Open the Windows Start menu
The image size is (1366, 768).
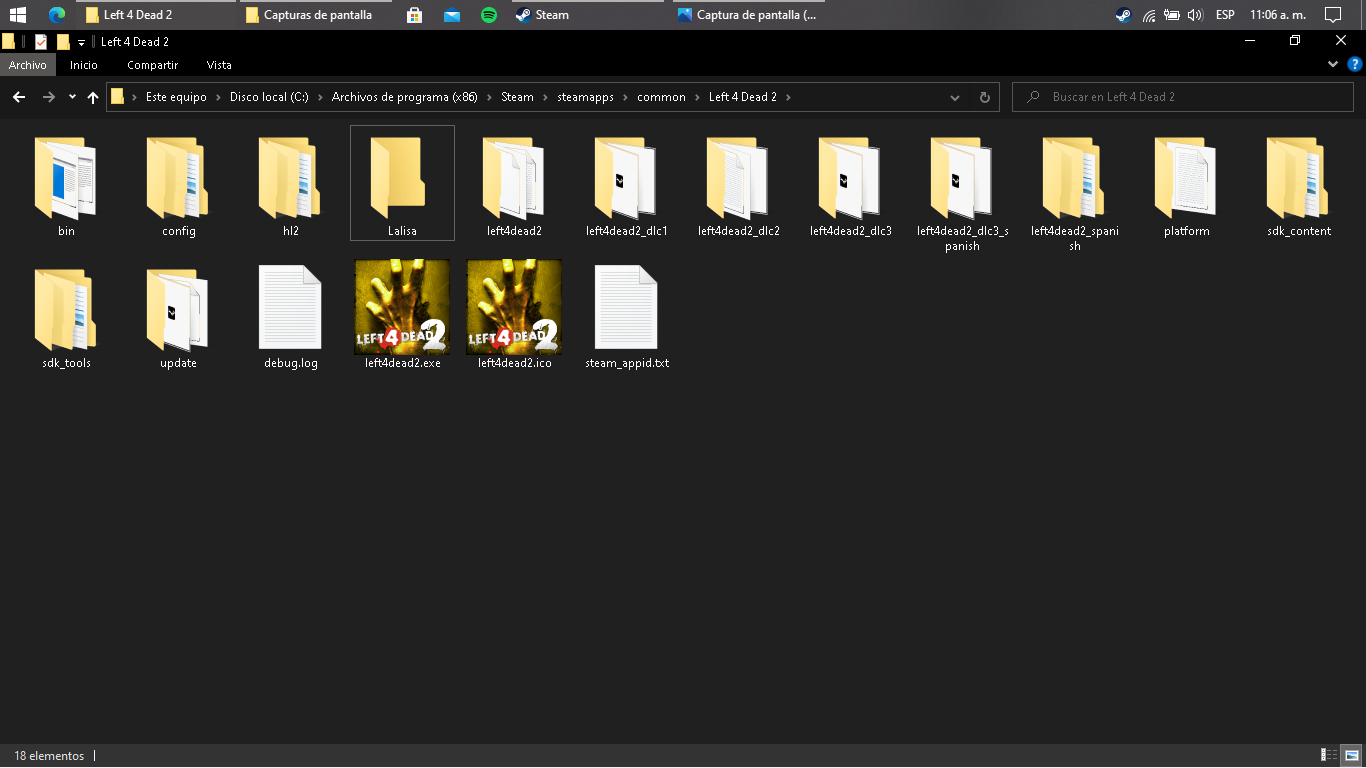(x=18, y=15)
